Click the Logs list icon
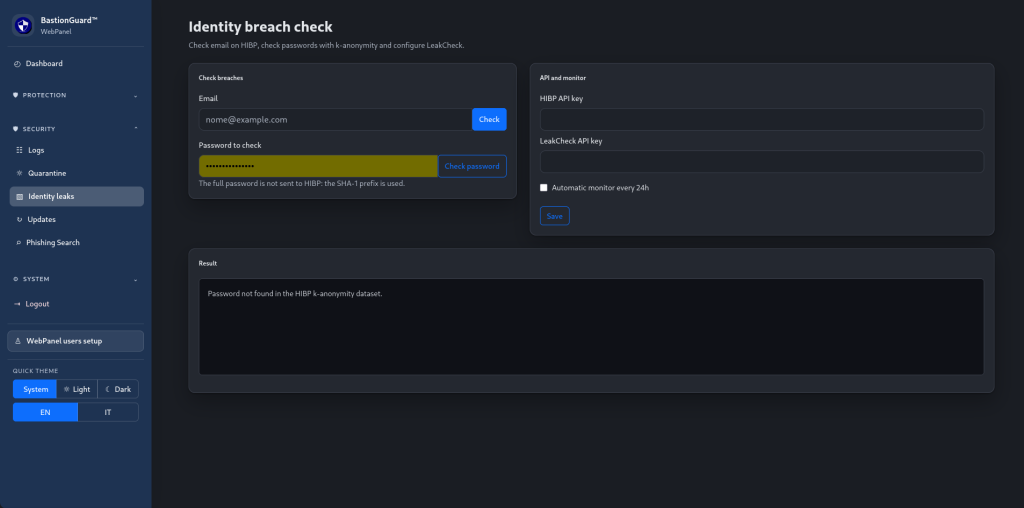The image size is (1024, 508). coord(19,150)
